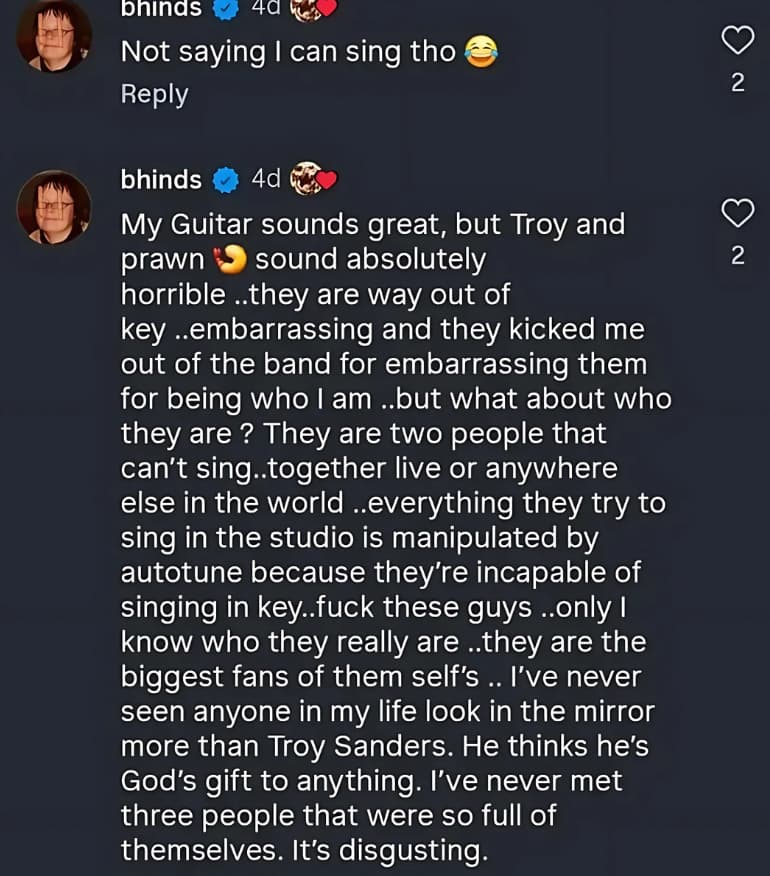Open the profile picture beside the first comment

(54, 36)
